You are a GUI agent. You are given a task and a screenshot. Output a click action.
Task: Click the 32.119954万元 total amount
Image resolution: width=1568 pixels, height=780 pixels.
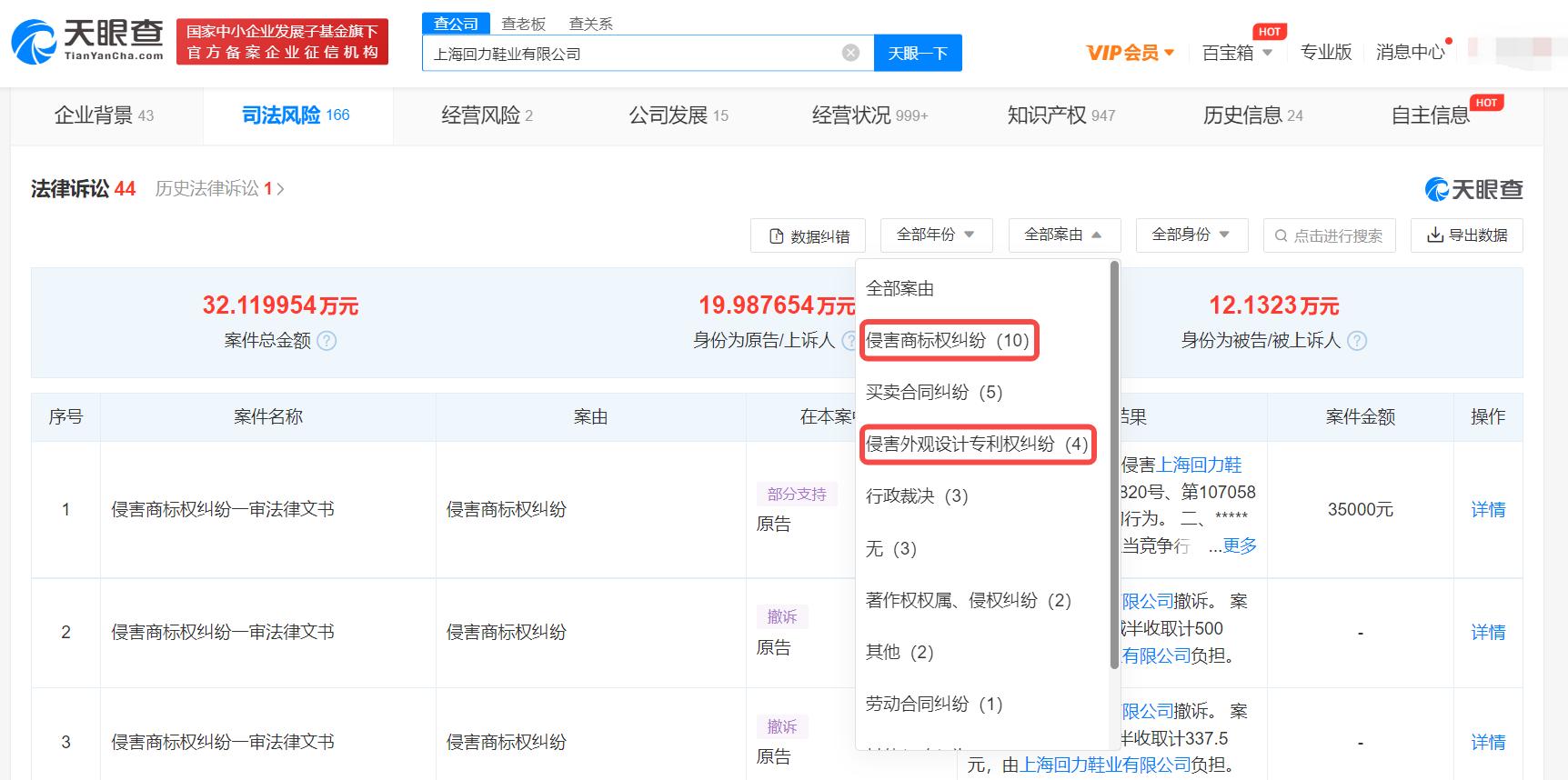tap(280, 305)
